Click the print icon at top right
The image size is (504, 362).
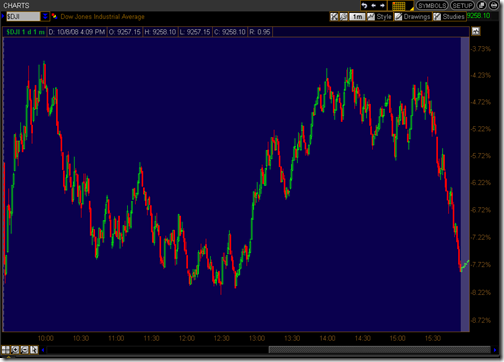pyautogui.click(x=494, y=5)
